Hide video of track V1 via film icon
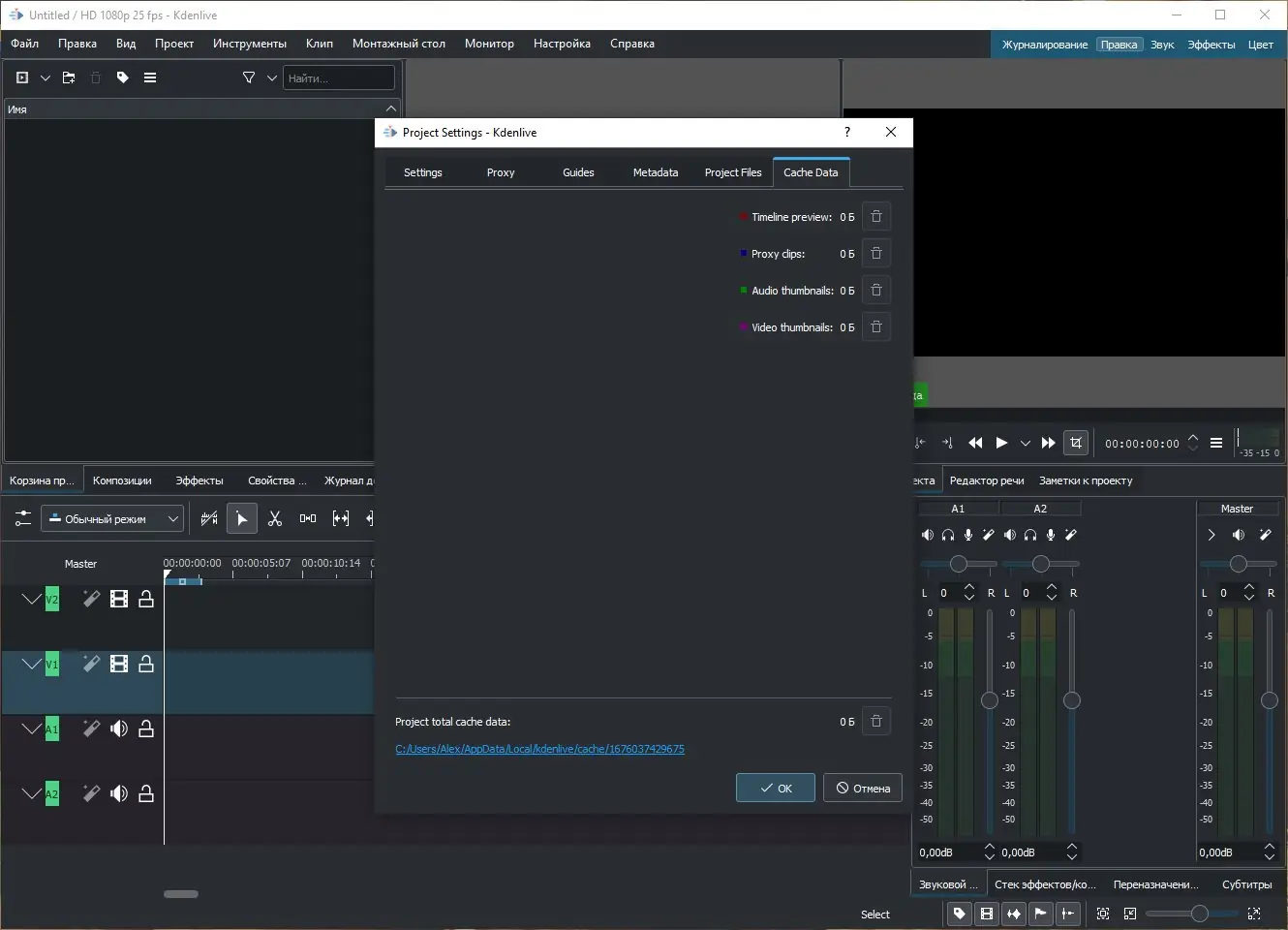This screenshot has width=1288, height=930. pyautogui.click(x=119, y=665)
